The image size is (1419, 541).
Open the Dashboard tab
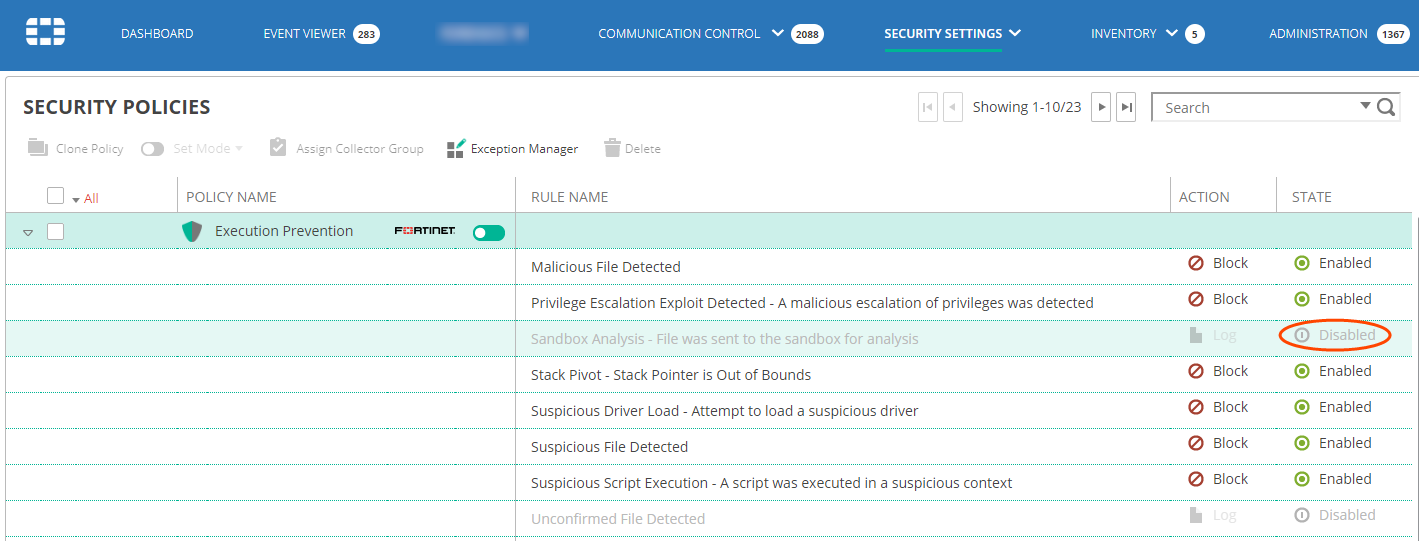click(x=157, y=33)
